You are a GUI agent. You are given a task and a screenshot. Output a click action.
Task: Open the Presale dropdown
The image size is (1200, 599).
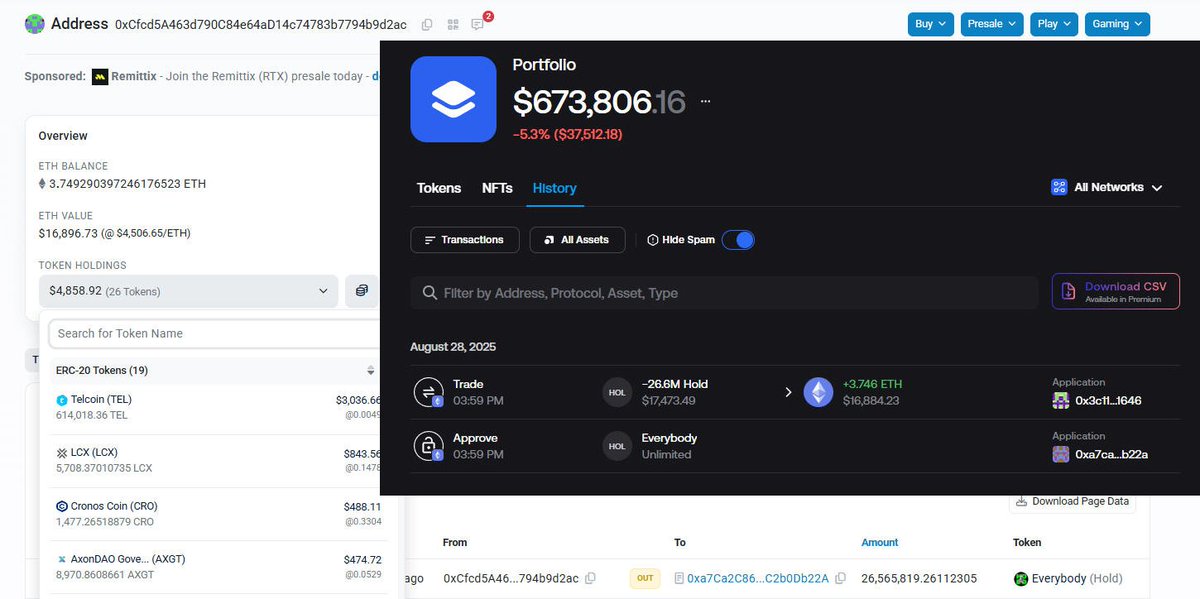(992, 24)
